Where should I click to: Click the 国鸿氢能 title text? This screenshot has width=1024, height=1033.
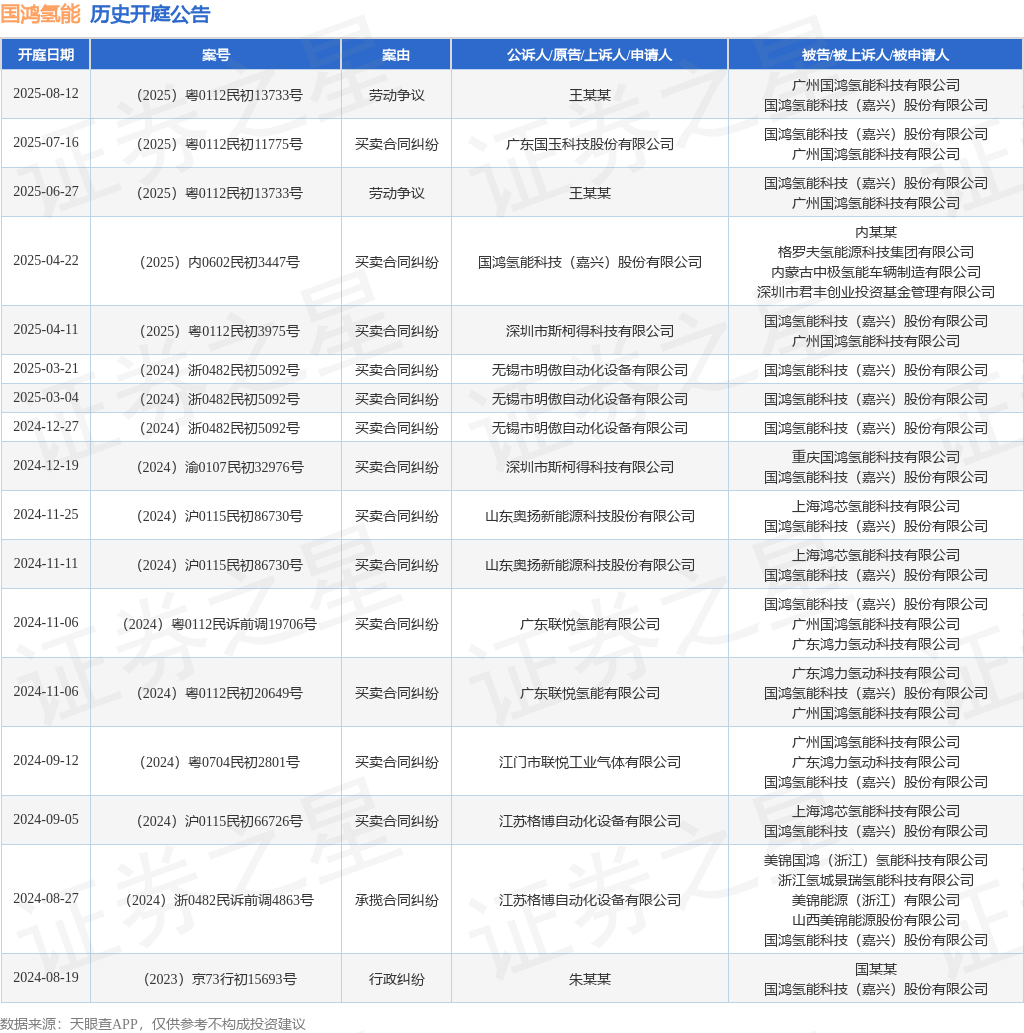[40, 14]
